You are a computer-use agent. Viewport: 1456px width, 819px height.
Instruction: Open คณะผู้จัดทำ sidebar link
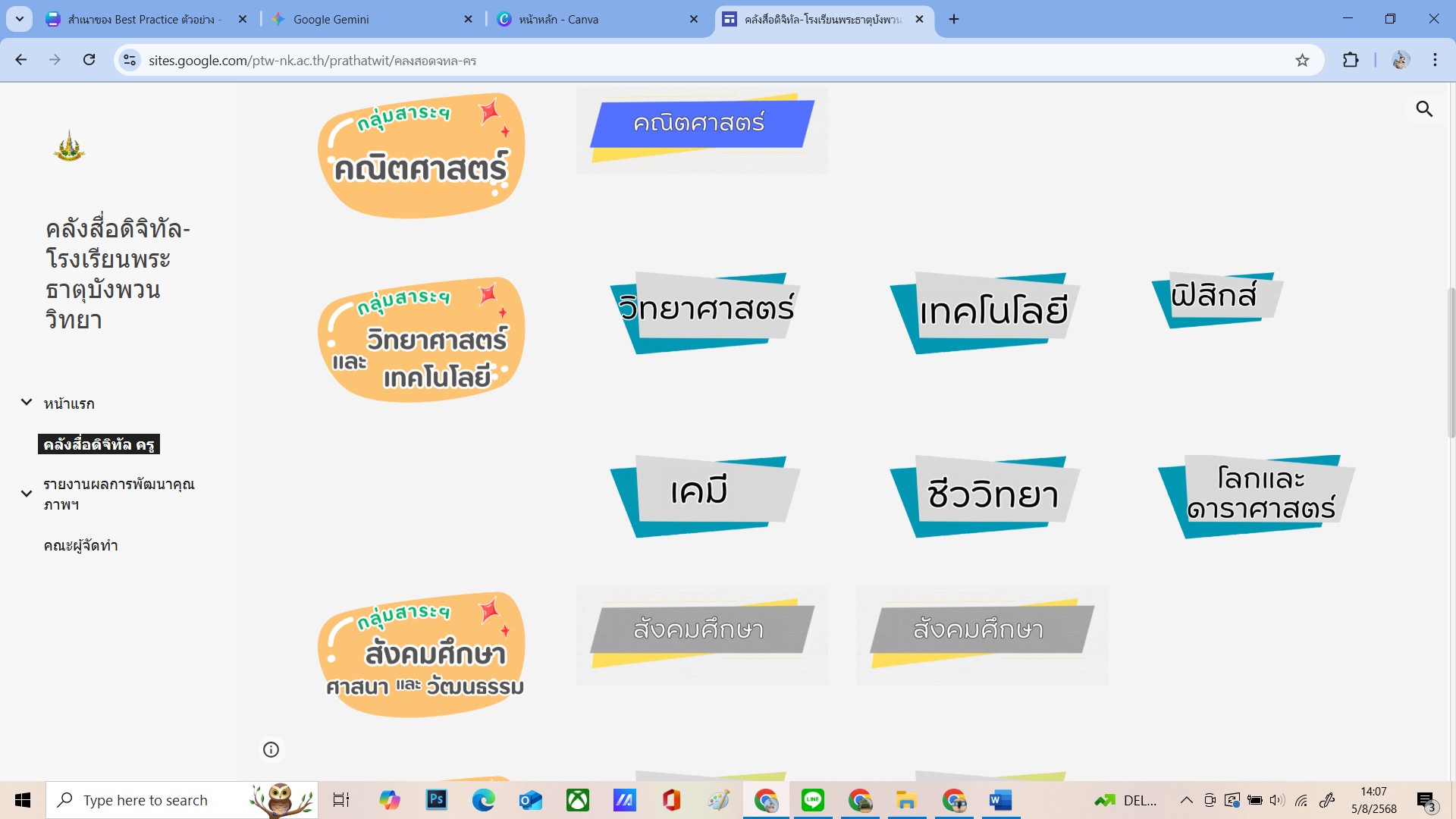pos(80,545)
